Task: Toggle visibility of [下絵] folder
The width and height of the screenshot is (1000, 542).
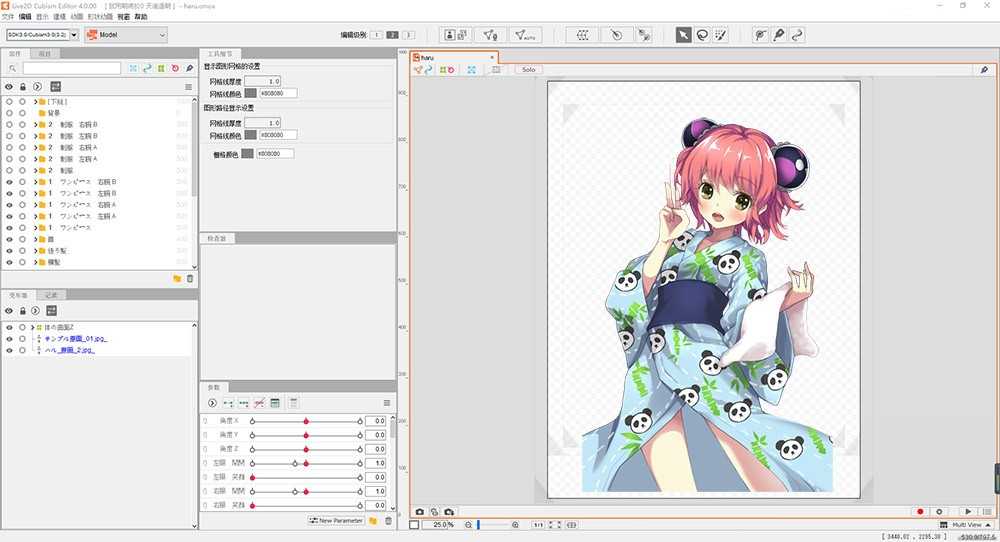Action: click(9, 101)
